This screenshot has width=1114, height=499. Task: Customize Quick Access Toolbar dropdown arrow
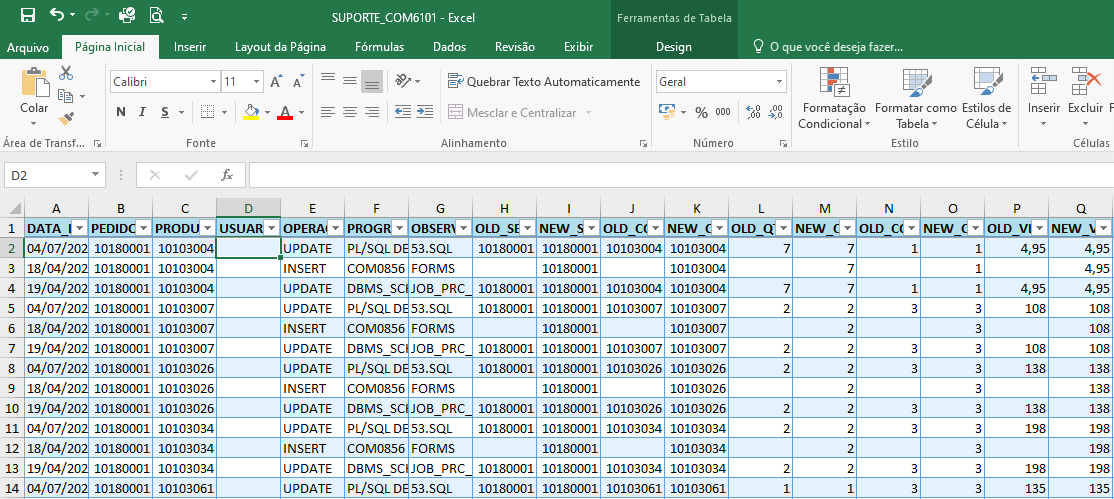[x=184, y=16]
